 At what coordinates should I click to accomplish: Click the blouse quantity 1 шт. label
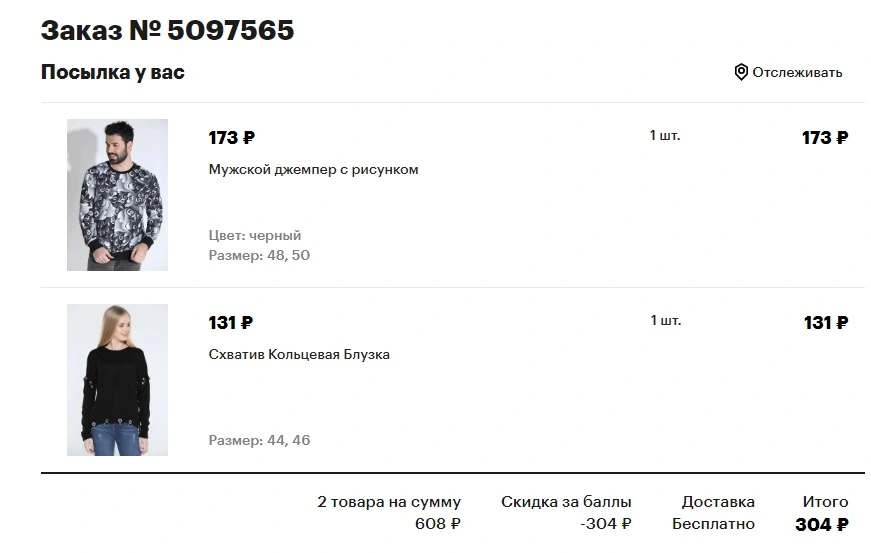(x=665, y=320)
